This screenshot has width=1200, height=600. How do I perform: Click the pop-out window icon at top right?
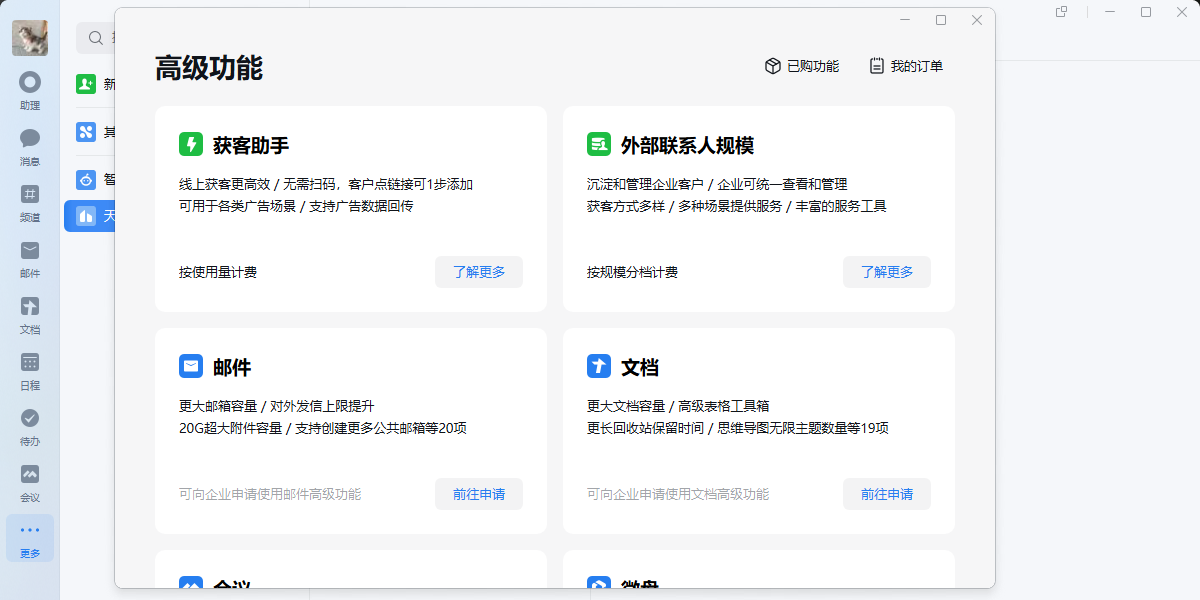coord(1062,12)
